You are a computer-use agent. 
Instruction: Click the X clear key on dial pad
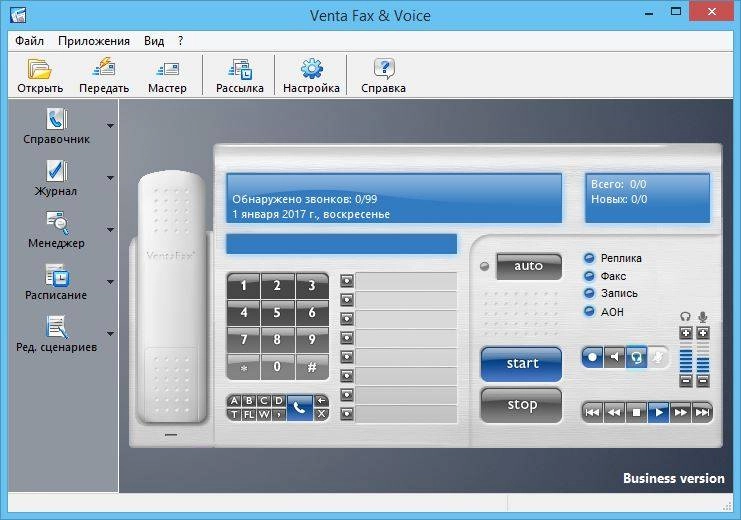pyautogui.click(x=321, y=414)
